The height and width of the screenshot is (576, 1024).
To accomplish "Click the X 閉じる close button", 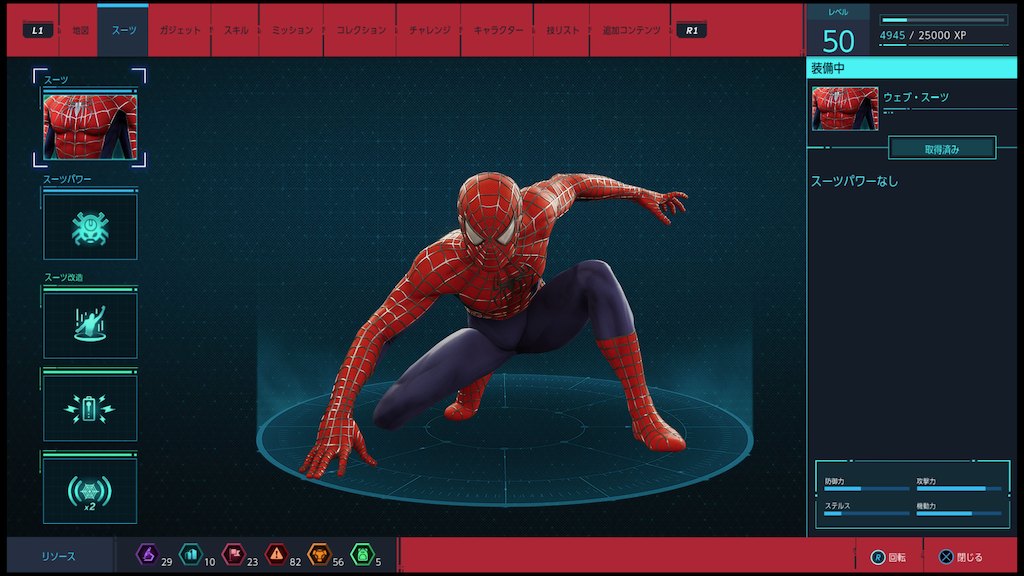I will point(961,557).
